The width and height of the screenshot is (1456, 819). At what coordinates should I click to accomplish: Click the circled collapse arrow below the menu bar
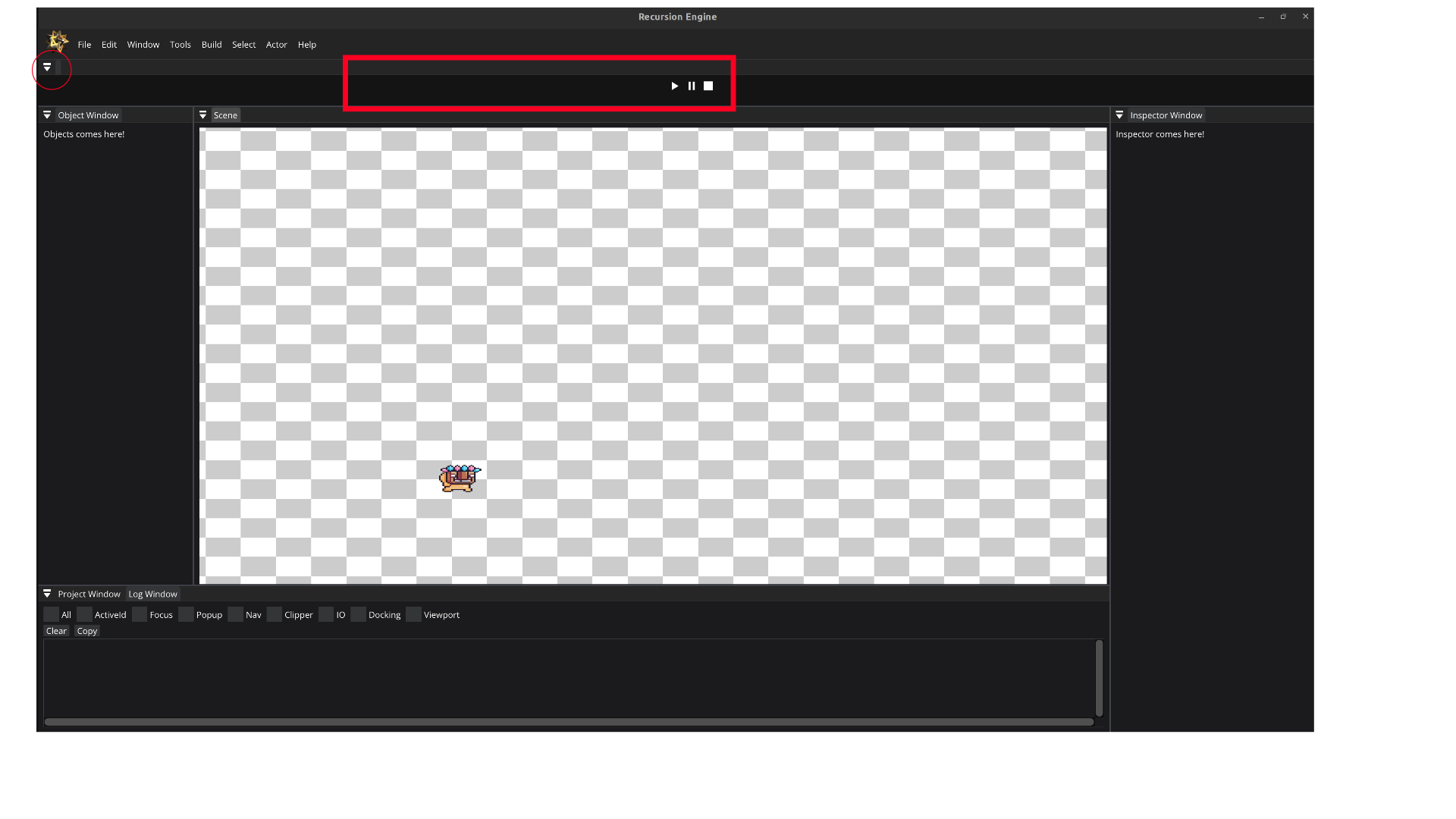coord(47,67)
